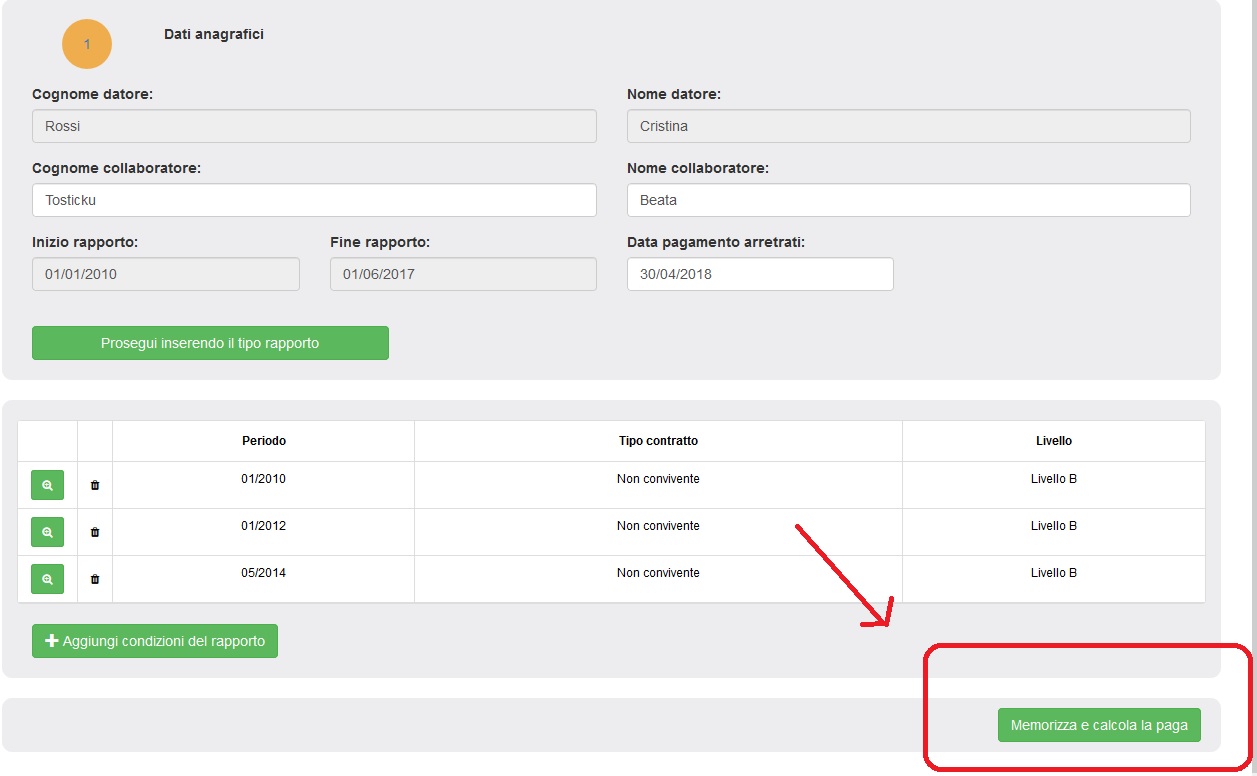Click the Fine rapporto date field

pyautogui.click(x=463, y=274)
